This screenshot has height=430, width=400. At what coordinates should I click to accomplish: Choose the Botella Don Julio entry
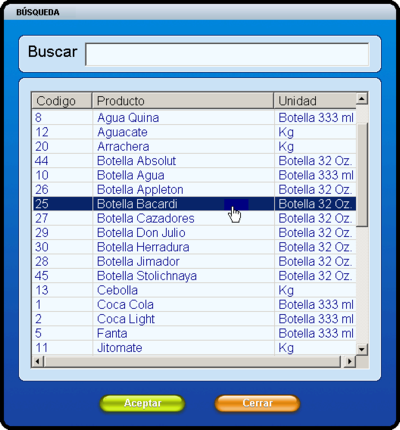194,233
